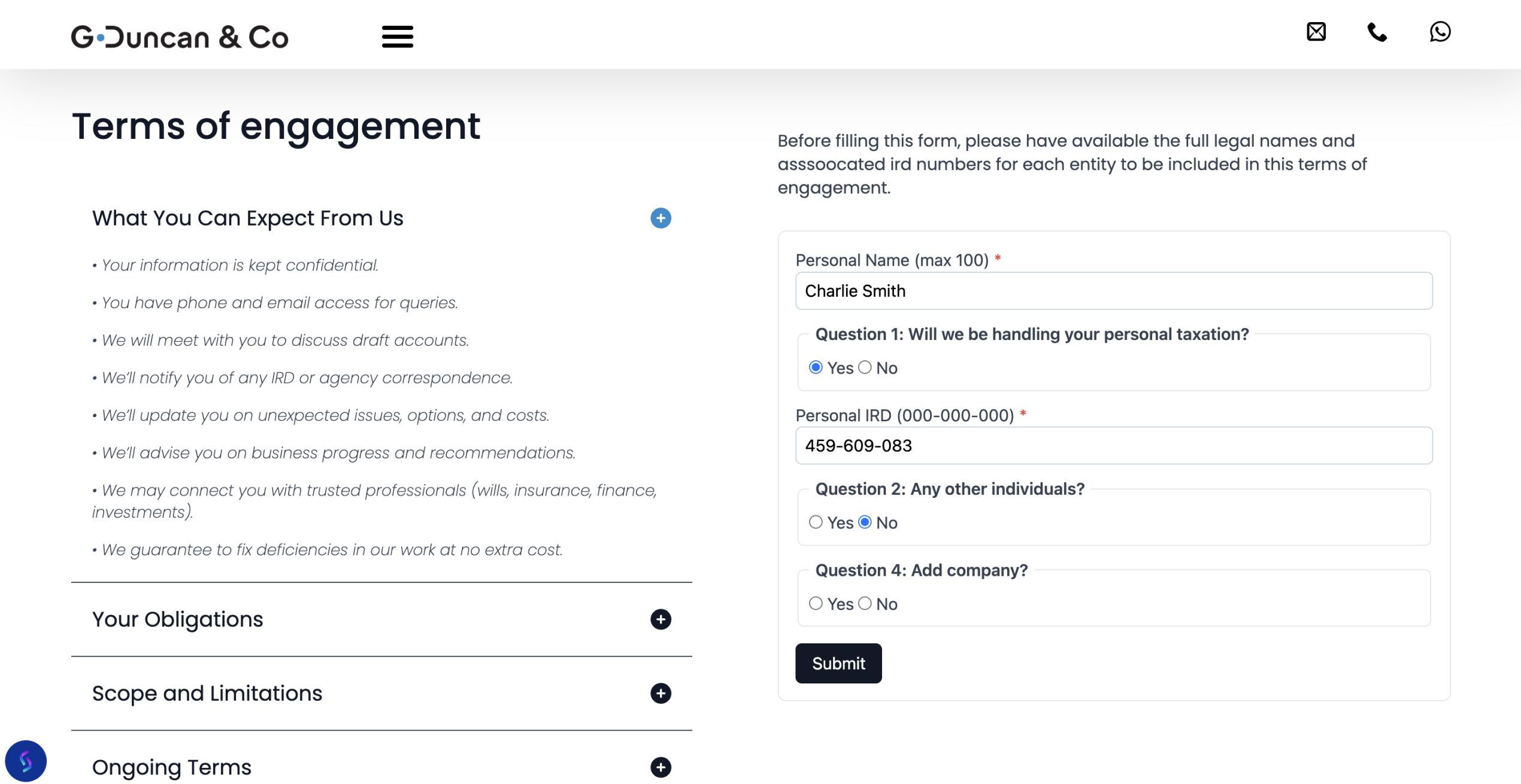
Task: Click the G Duncan & Co logo
Action: [180, 37]
